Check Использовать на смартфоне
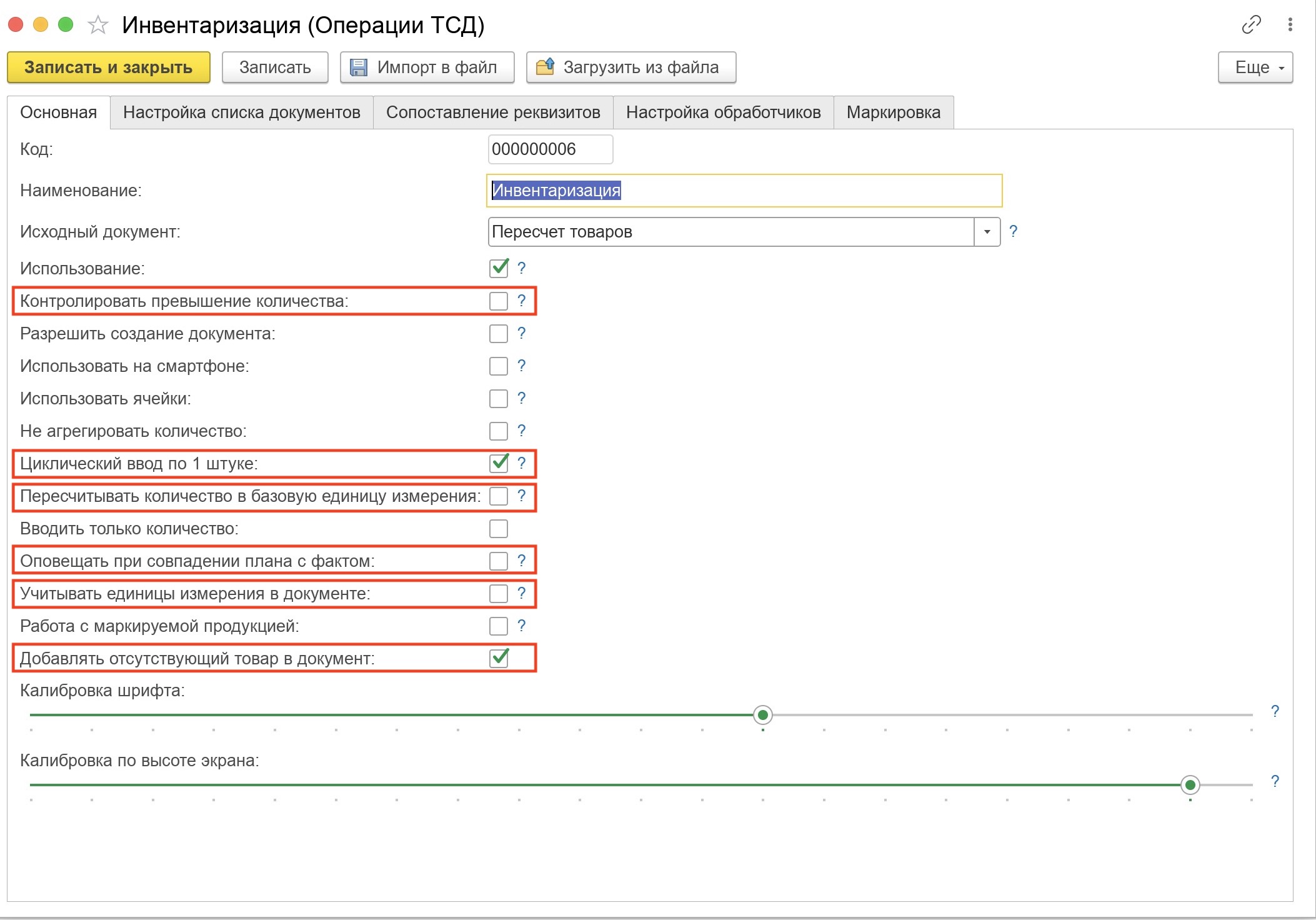1316x920 pixels. coord(499,366)
